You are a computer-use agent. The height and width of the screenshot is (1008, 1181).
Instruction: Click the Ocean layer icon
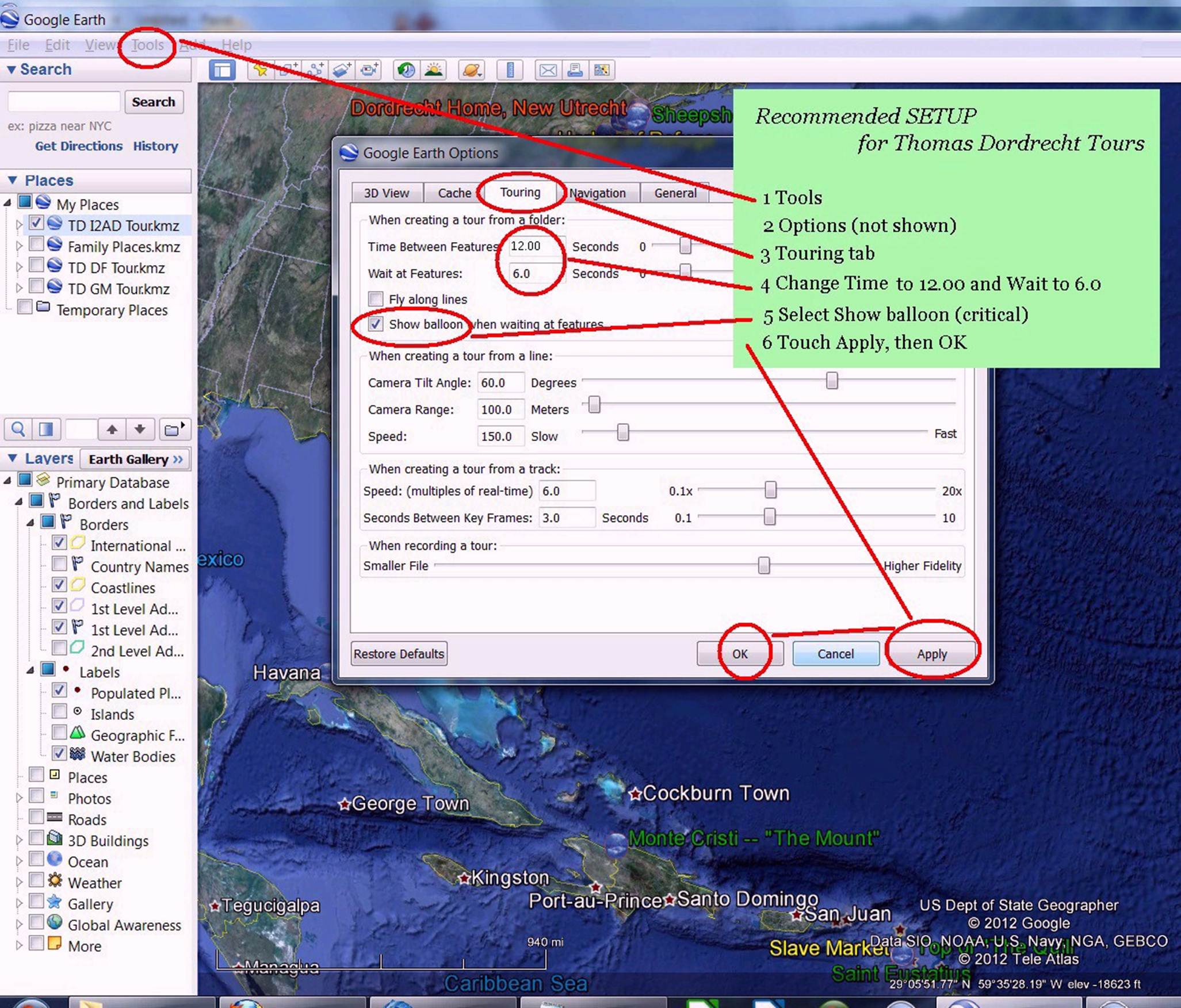click(55, 860)
